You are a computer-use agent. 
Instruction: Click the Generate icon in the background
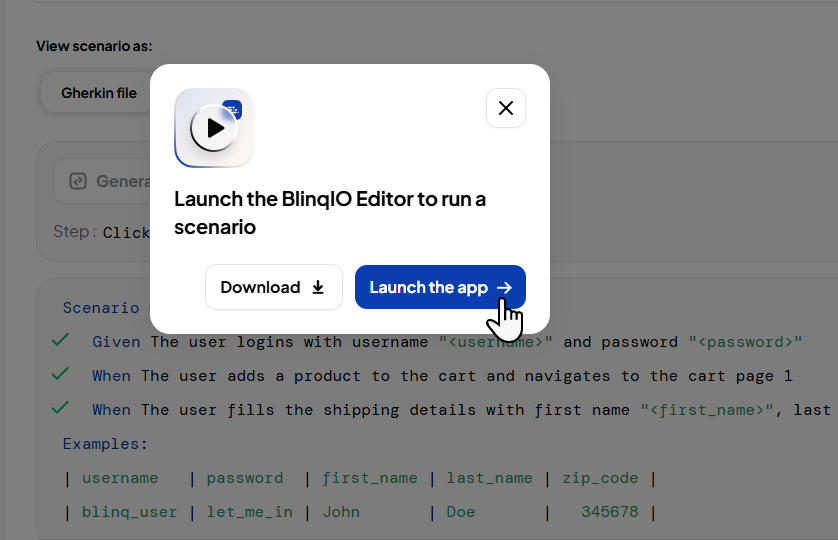pos(78,181)
